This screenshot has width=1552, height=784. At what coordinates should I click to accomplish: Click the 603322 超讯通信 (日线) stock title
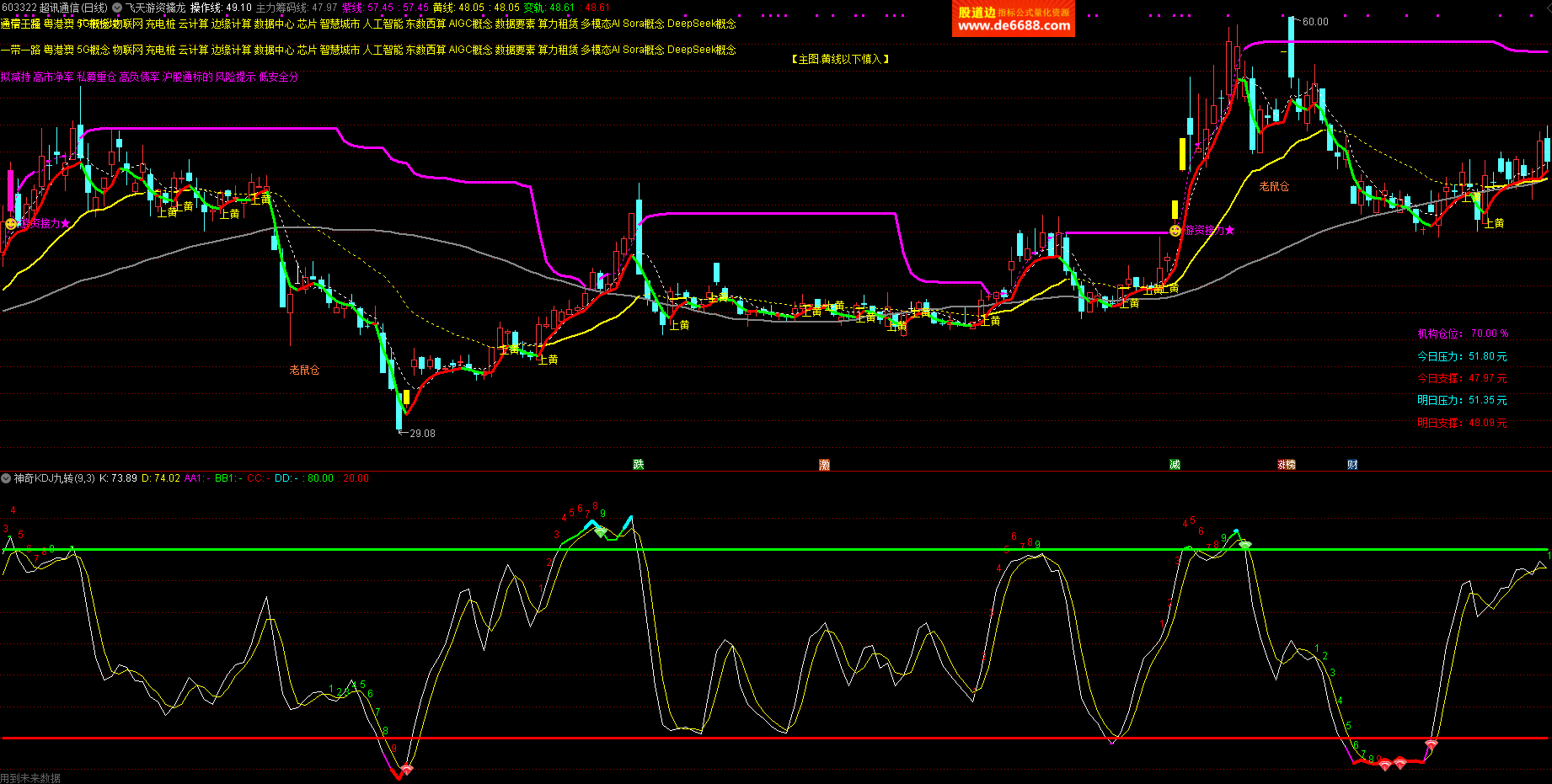coord(54,8)
